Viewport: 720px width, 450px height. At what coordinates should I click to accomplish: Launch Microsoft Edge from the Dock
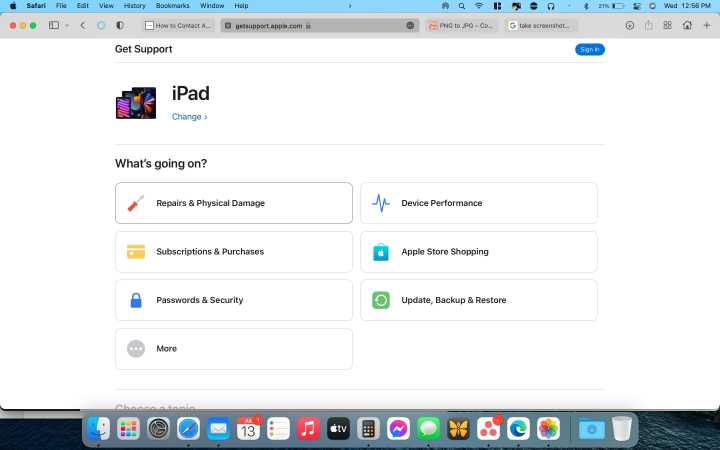coord(518,429)
